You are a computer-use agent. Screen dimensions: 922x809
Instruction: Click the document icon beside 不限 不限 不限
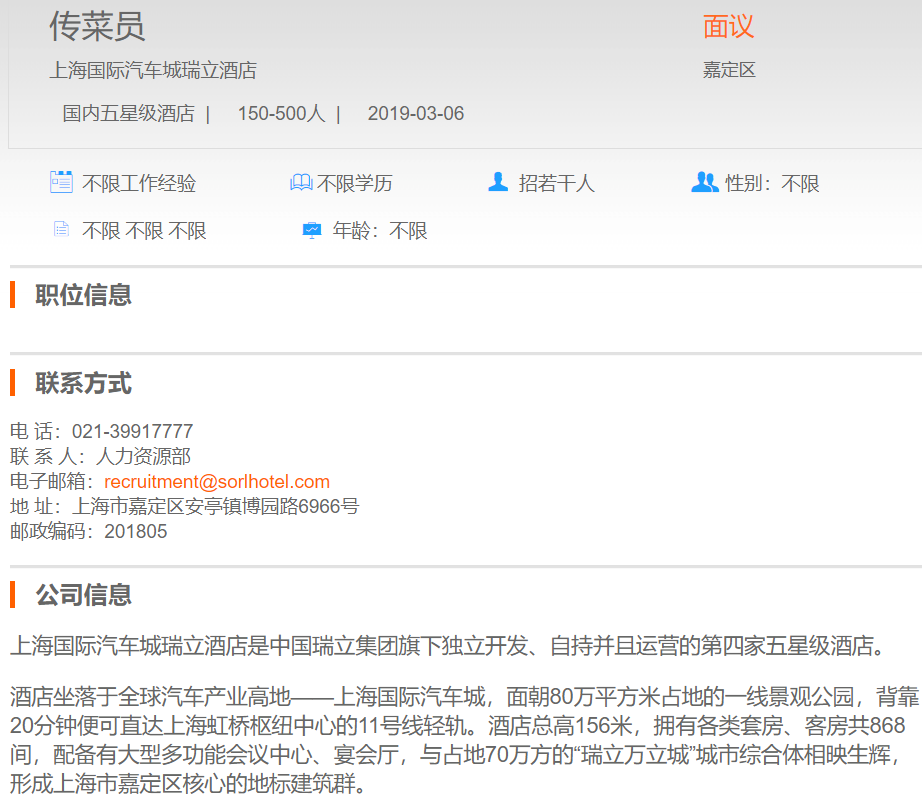point(62,230)
